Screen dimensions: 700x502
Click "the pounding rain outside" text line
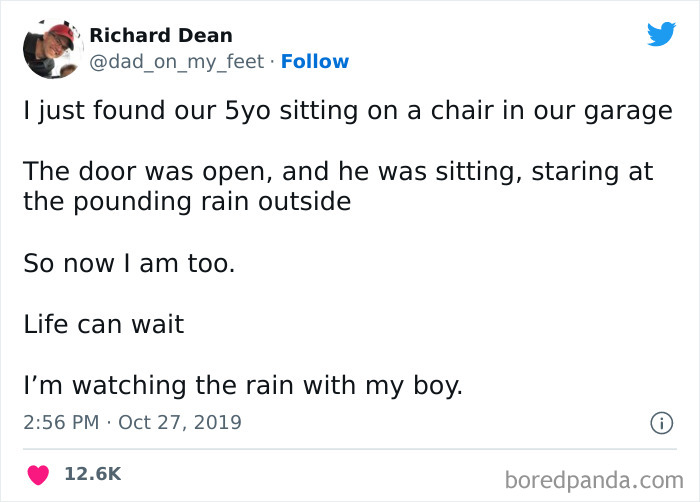187,200
